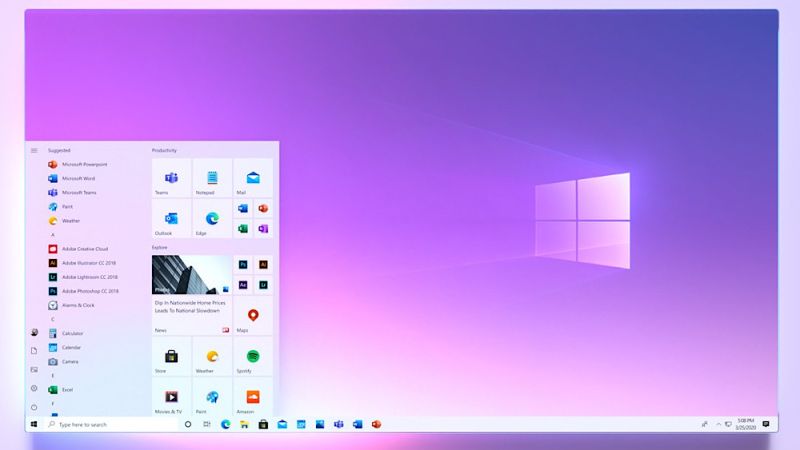Click the small PowerPoint tile
Screen dimensions: 800x450
tap(263, 208)
